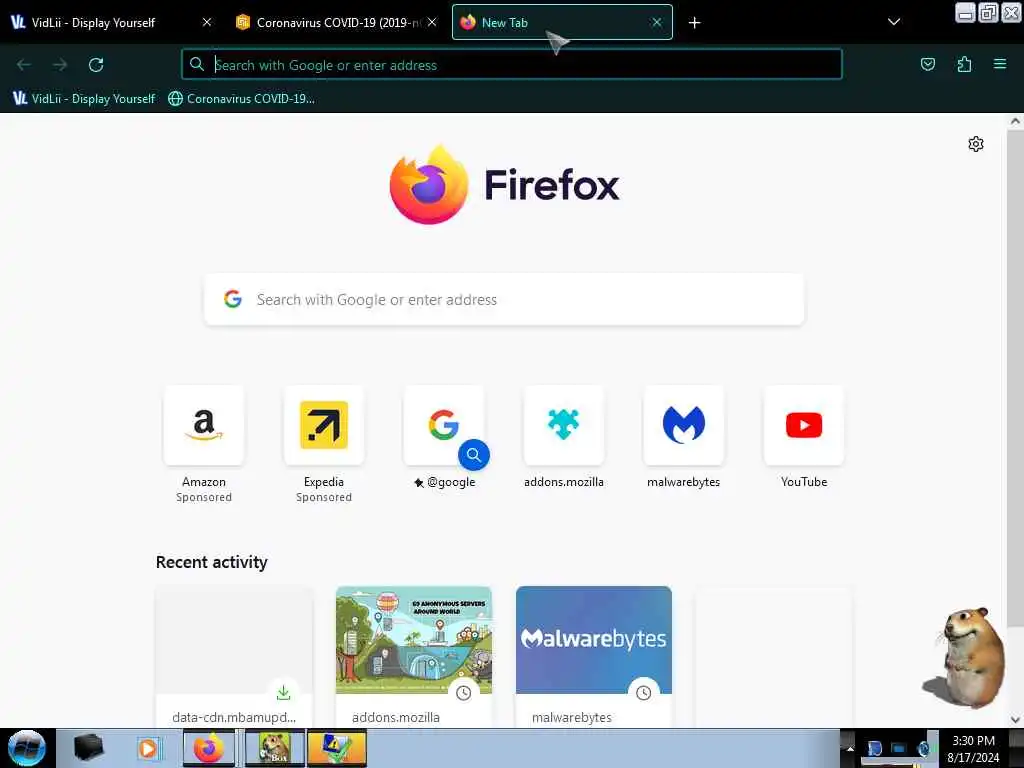Close the Coronavirus COVID-19 tab

[x=432, y=22]
